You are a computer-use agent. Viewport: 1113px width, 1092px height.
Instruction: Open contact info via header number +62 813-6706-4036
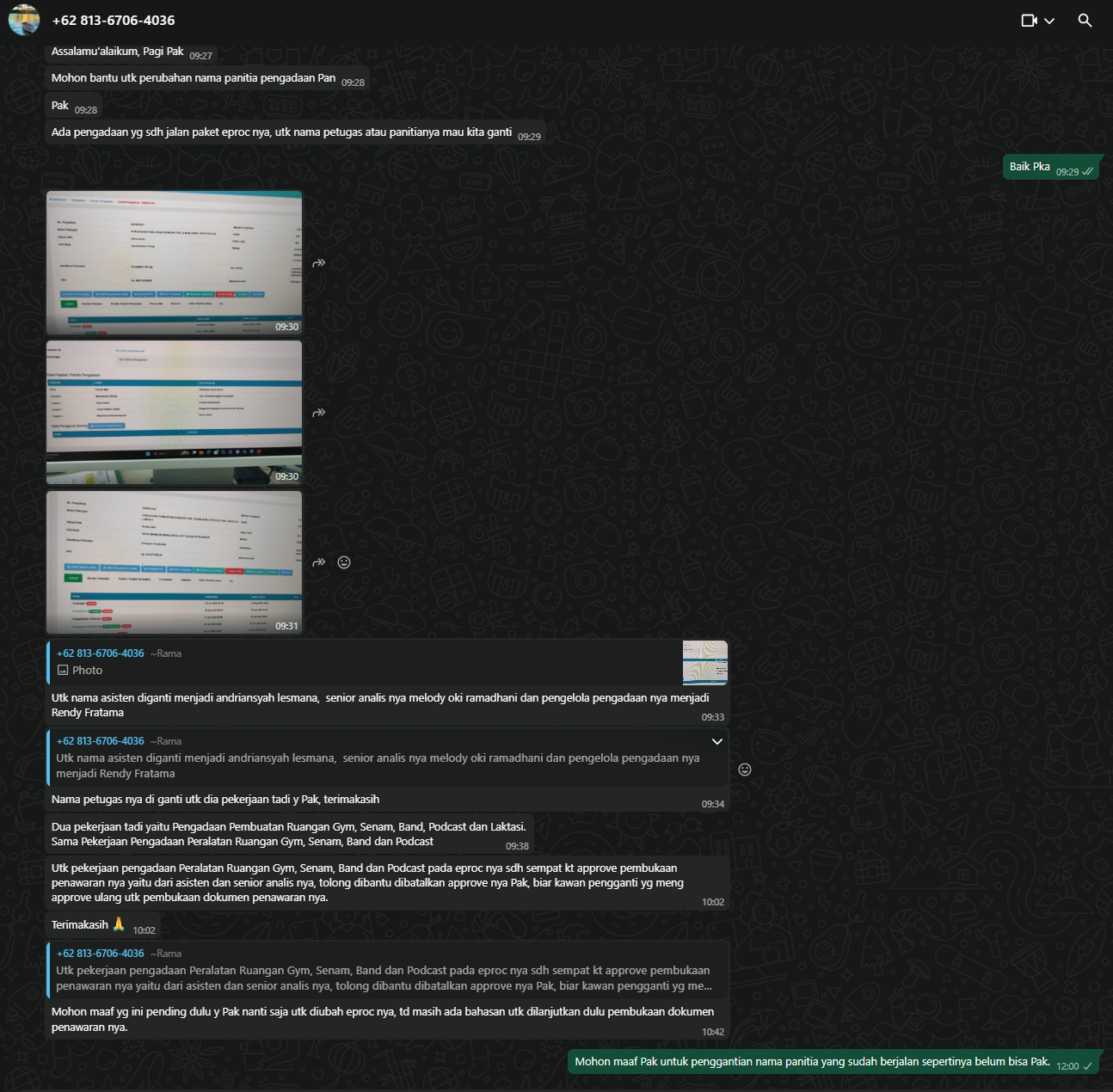[114, 21]
